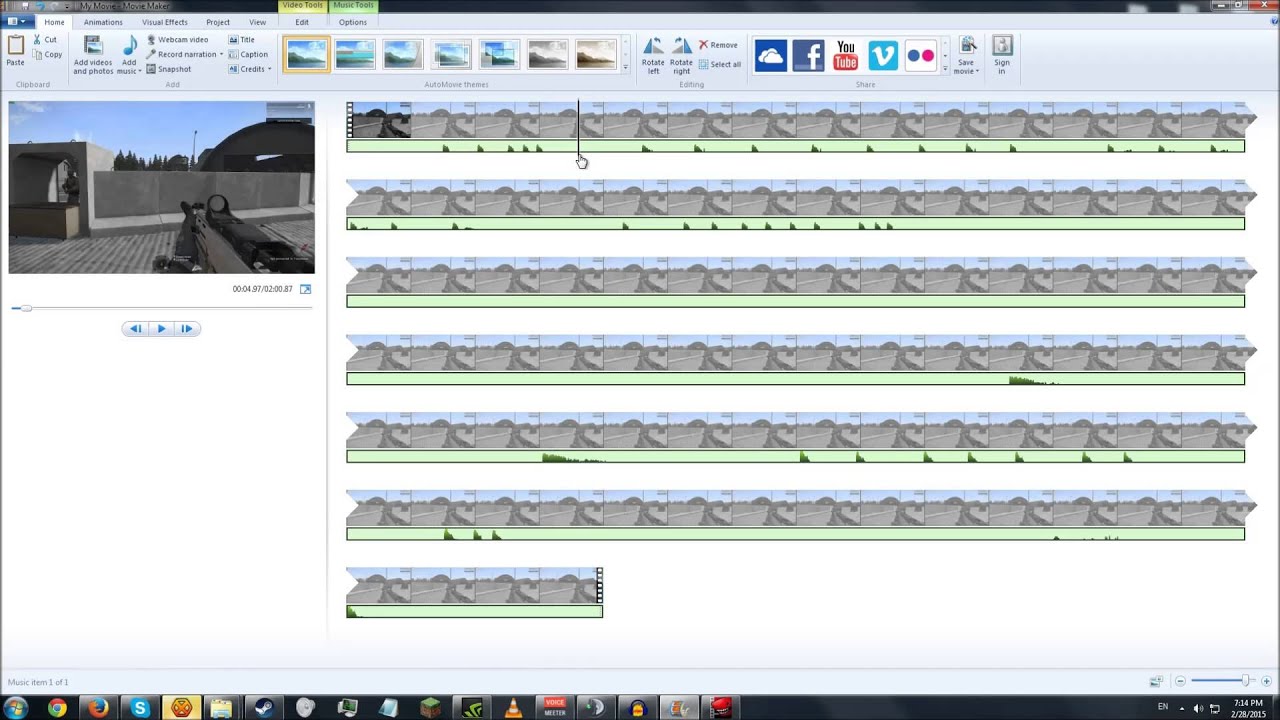
Task: Click Record narration button
Action: tap(181, 54)
